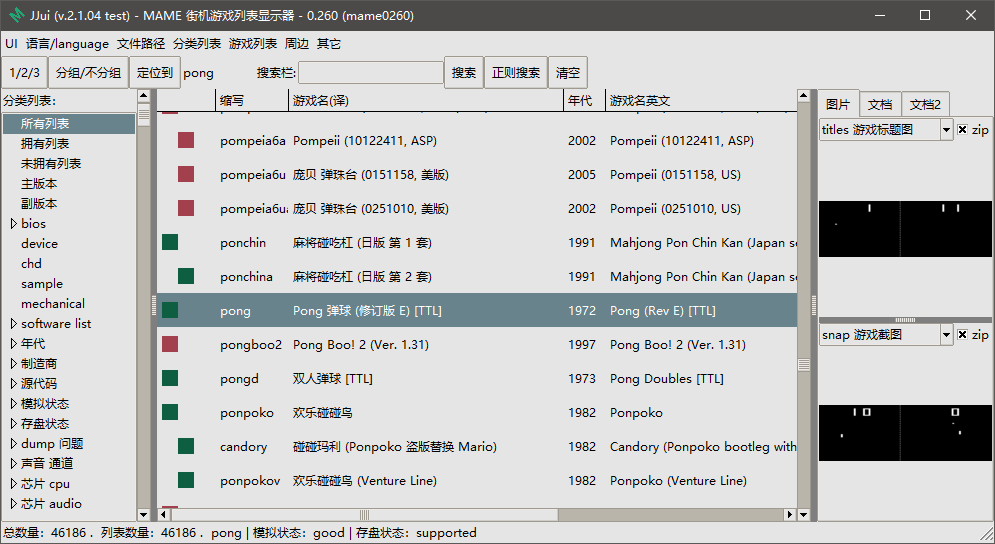The width and height of the screenshot is (995, 544).
Task: Click the 缩写 column header
Action: click(x=252, y=100)
